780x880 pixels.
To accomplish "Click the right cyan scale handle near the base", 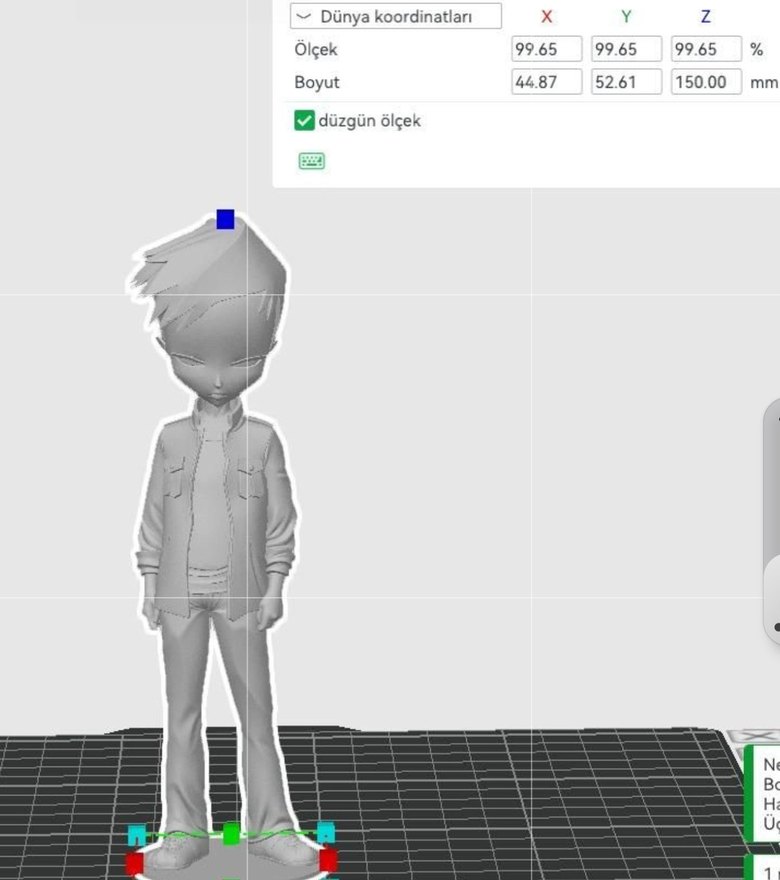I will coord(325,832).
